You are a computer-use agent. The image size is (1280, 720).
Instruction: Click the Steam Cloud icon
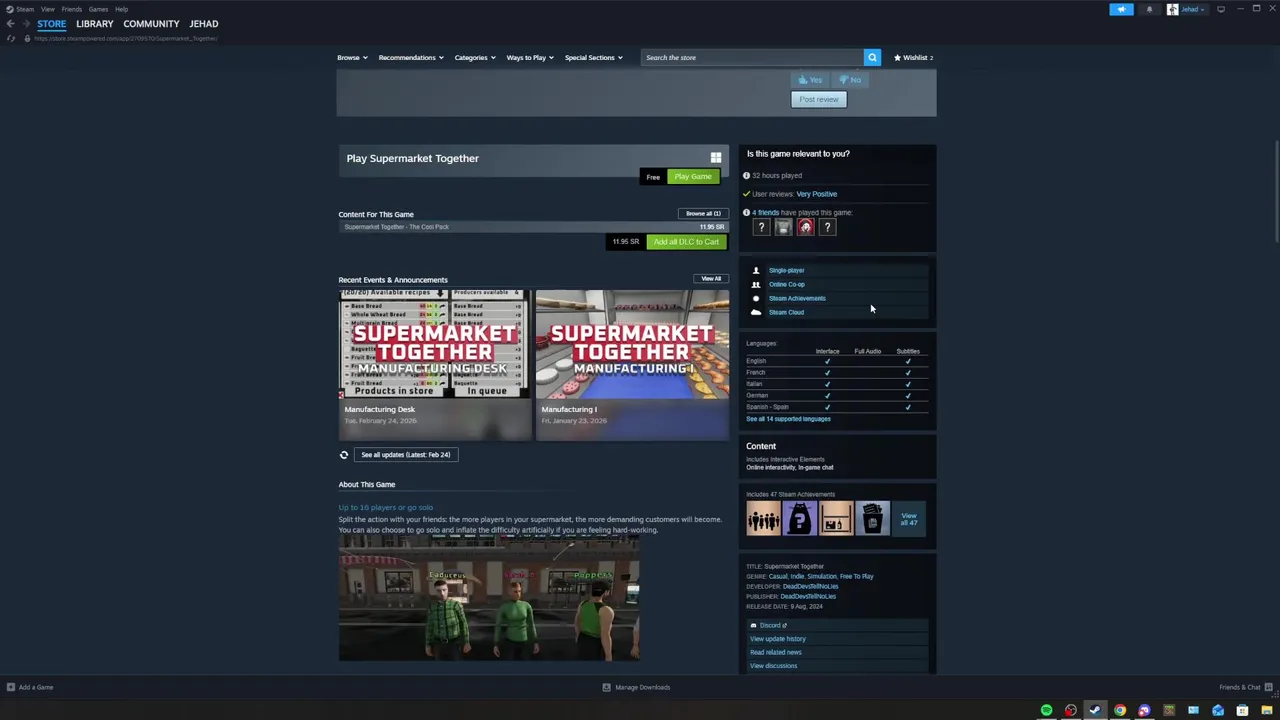pyautogui.click(x=756, y=312)
